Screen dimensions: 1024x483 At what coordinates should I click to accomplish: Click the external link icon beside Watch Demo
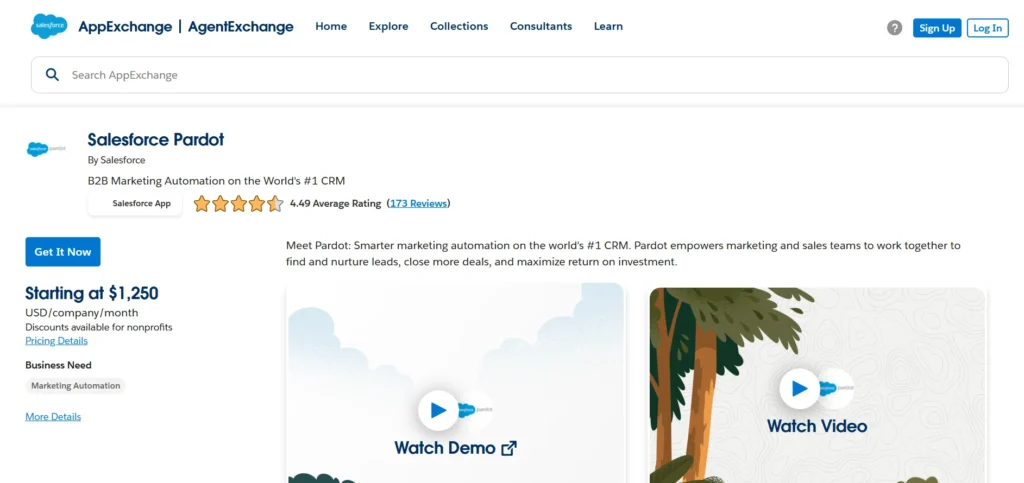tap(509, 448)
